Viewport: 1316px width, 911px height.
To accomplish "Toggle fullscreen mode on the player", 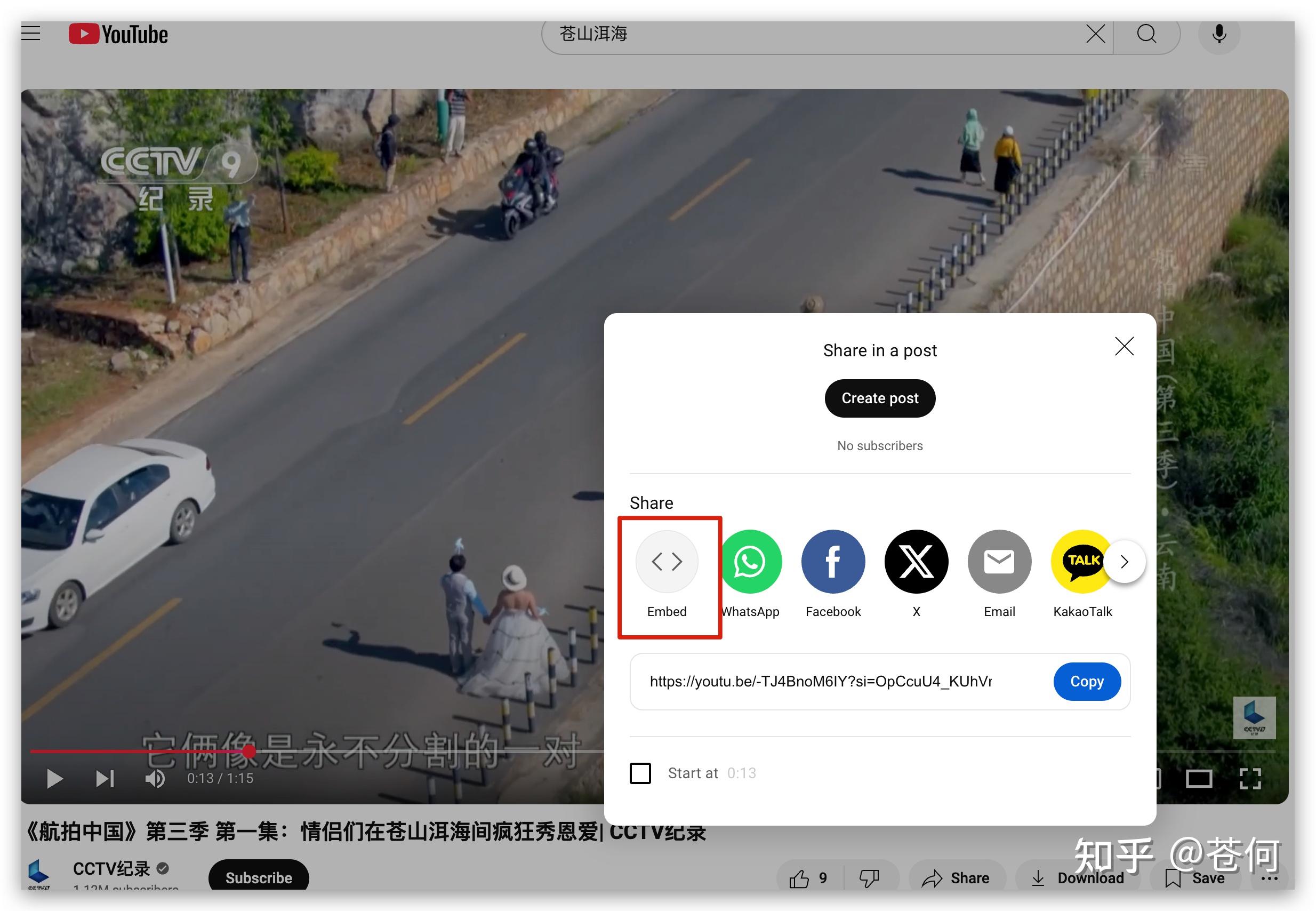I will click(x=1250, y=778).
